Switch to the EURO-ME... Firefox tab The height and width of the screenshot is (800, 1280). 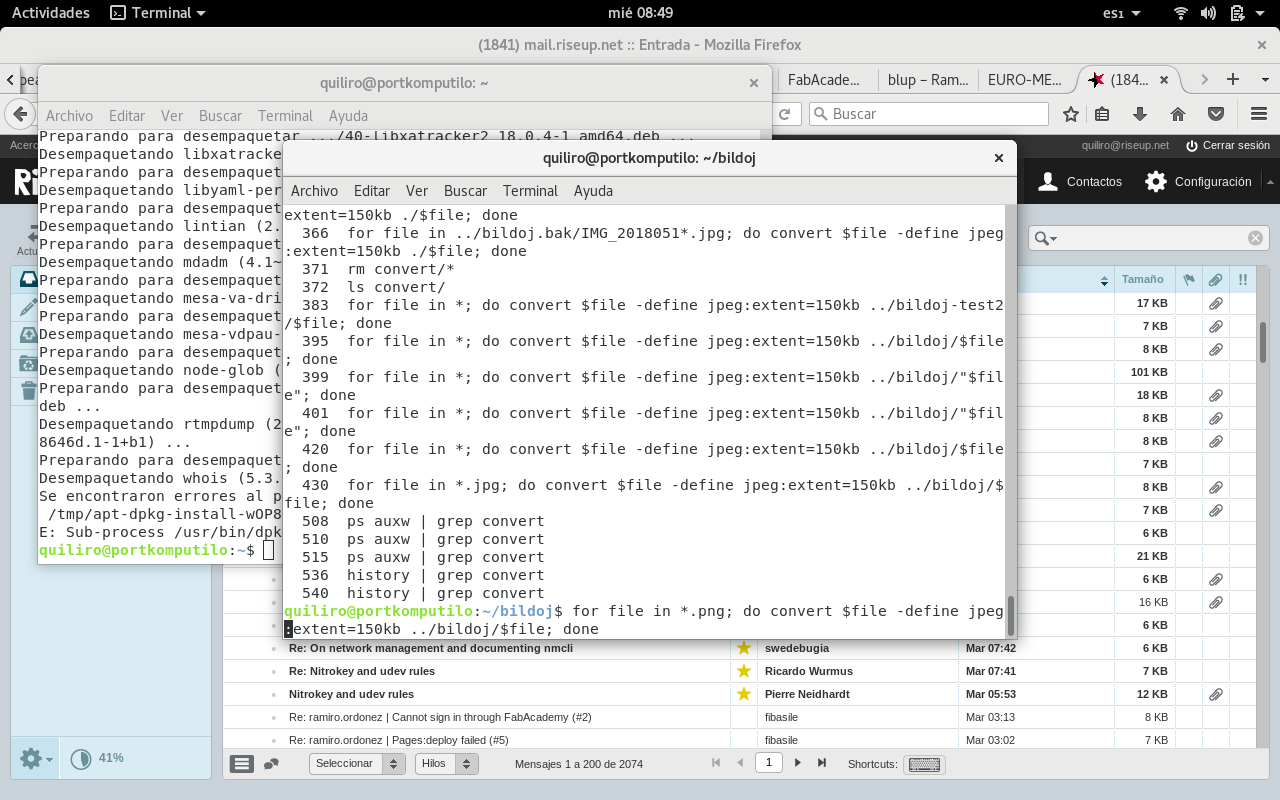coord(1025,79)
